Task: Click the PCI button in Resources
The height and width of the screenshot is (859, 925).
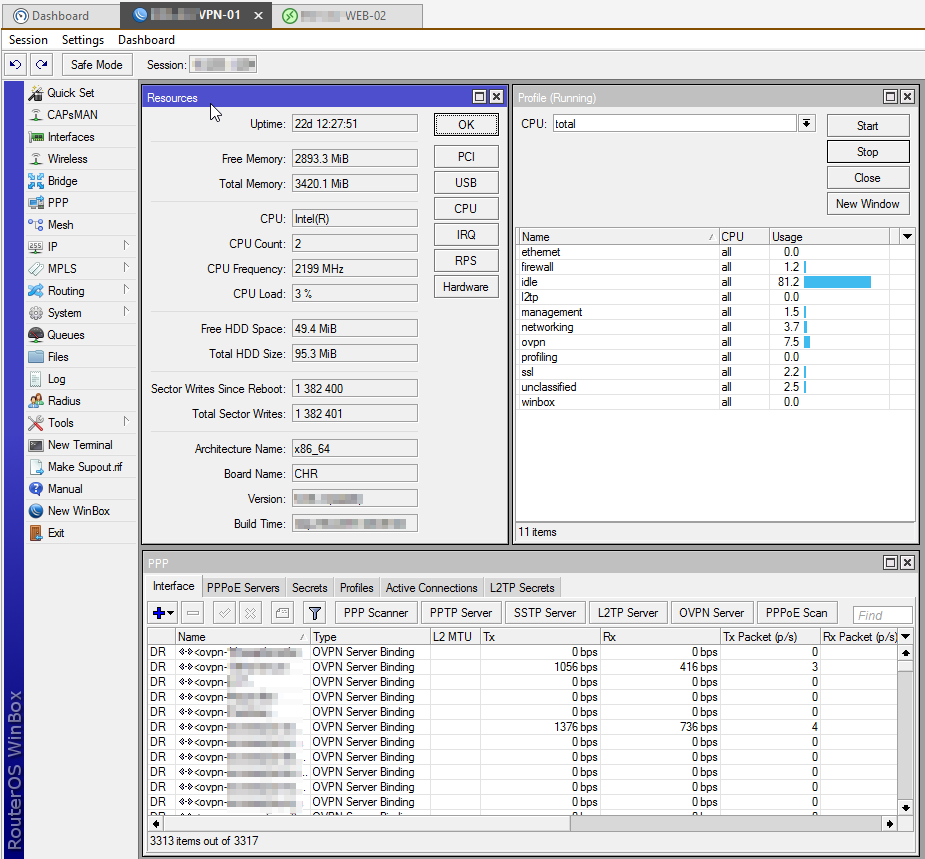Action: coord(466,156)
